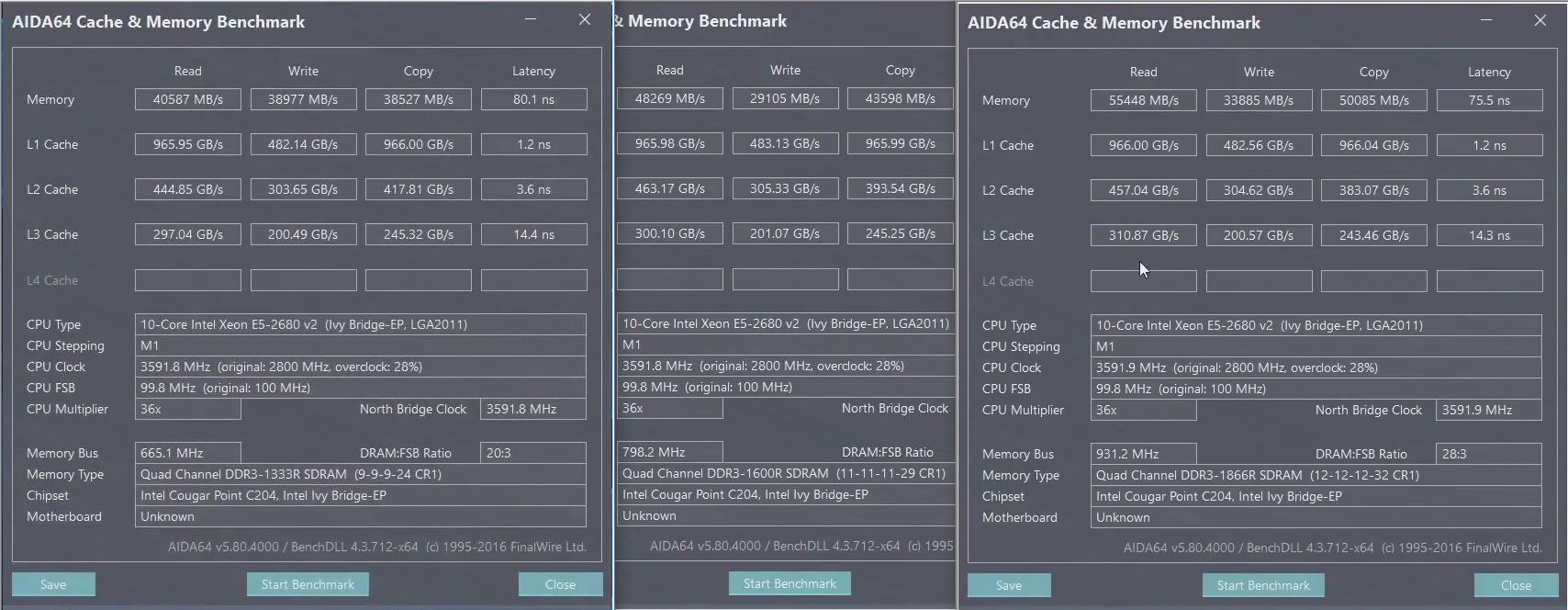Select L1 read value 965.95 GB/s

pos(188,144)
